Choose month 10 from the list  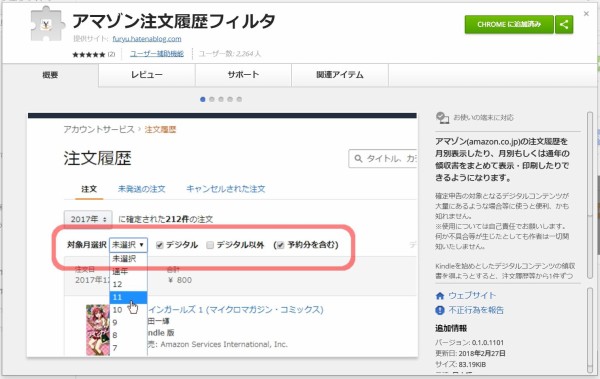128,310
